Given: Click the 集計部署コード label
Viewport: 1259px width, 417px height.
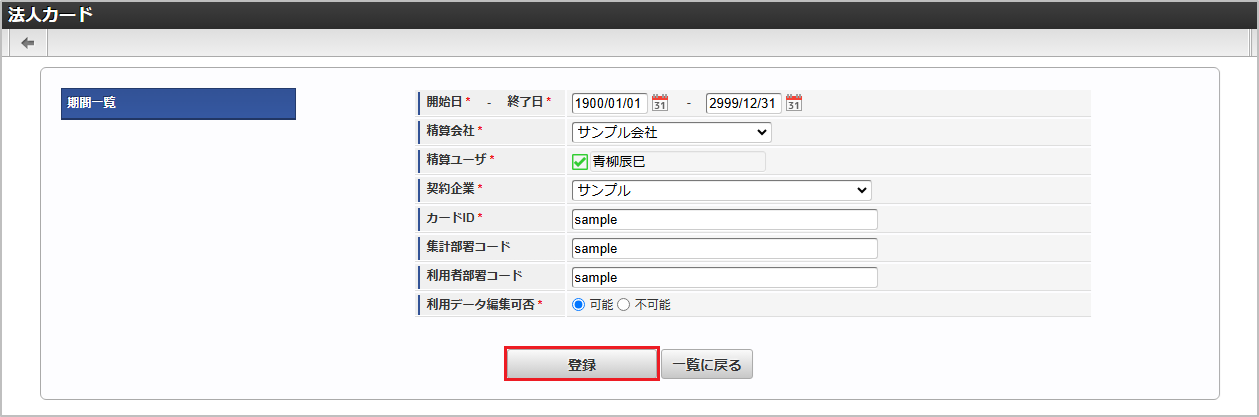Looking at the screenshot, I should pyautogui.click(x=470, y=246).
